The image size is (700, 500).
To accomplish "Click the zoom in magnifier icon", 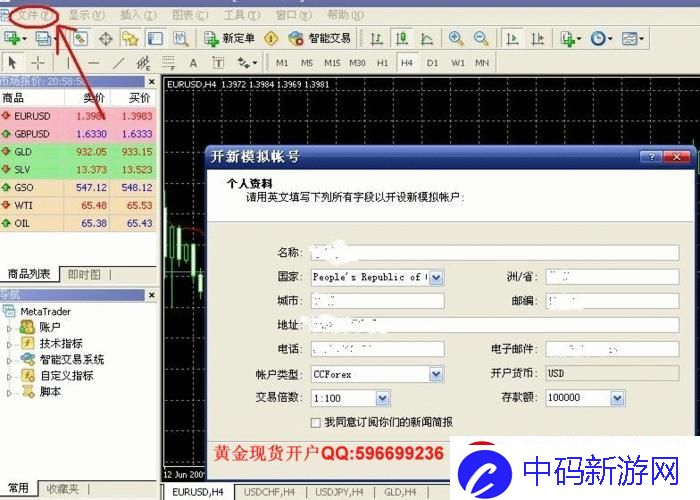I will (x=456, y=39).
